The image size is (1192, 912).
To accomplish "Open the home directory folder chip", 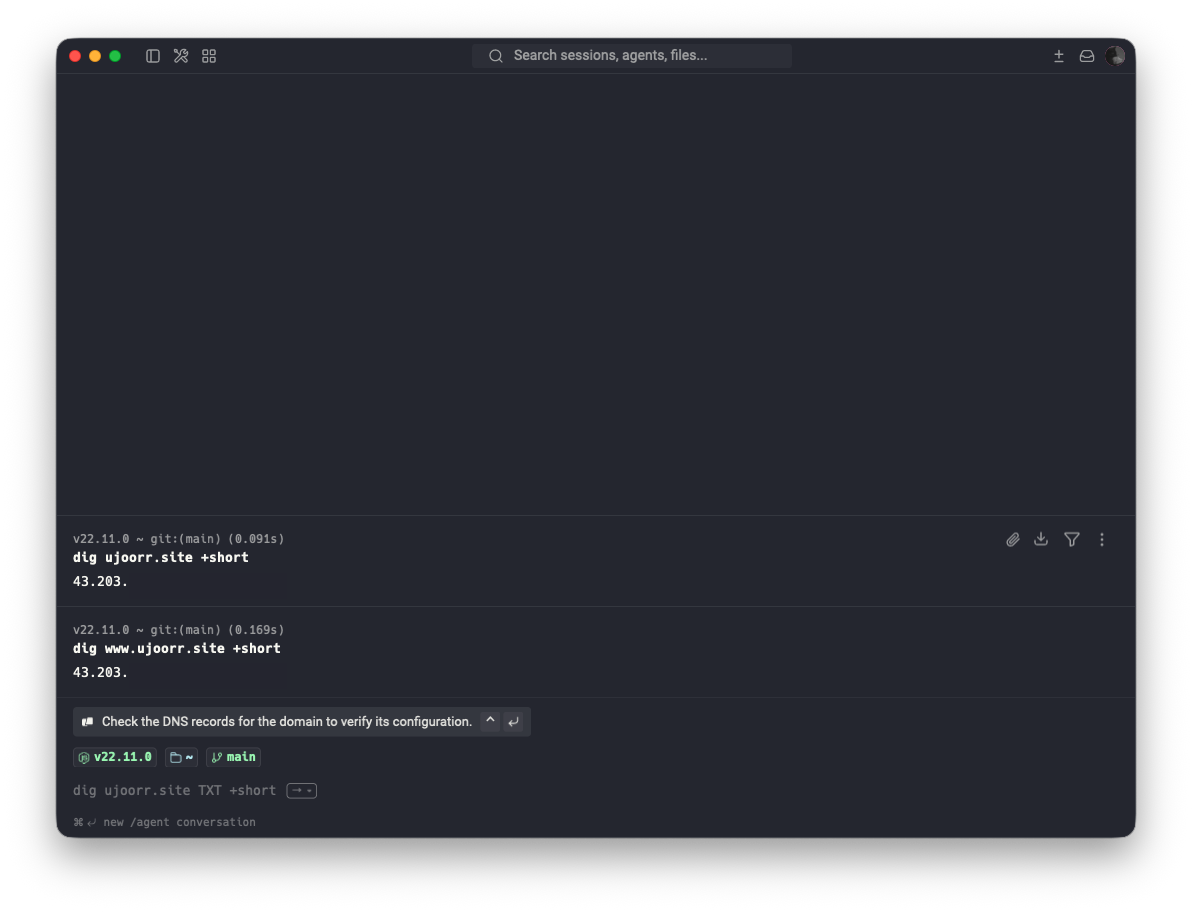I will [182, 757].
